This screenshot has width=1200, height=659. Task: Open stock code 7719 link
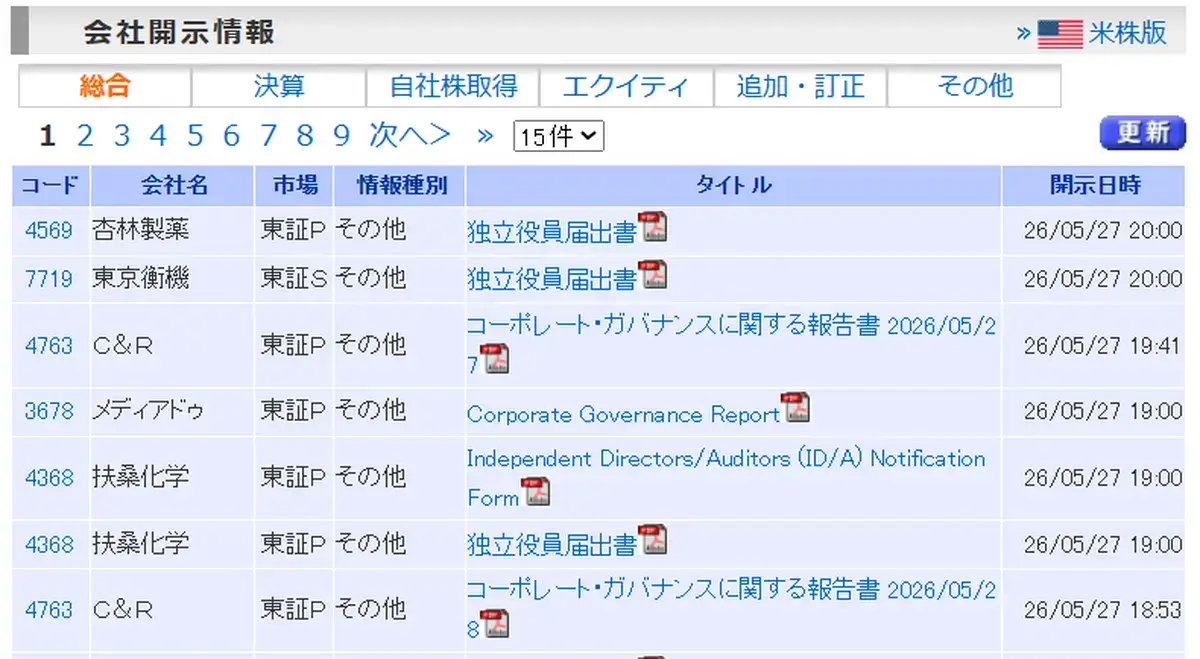(x=49, y=278)
